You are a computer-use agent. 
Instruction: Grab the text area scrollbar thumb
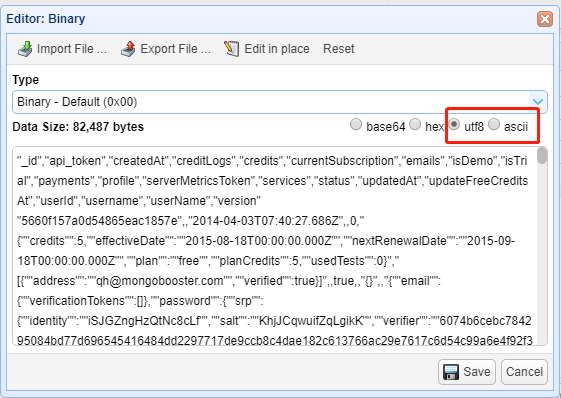tap(542, 156)
